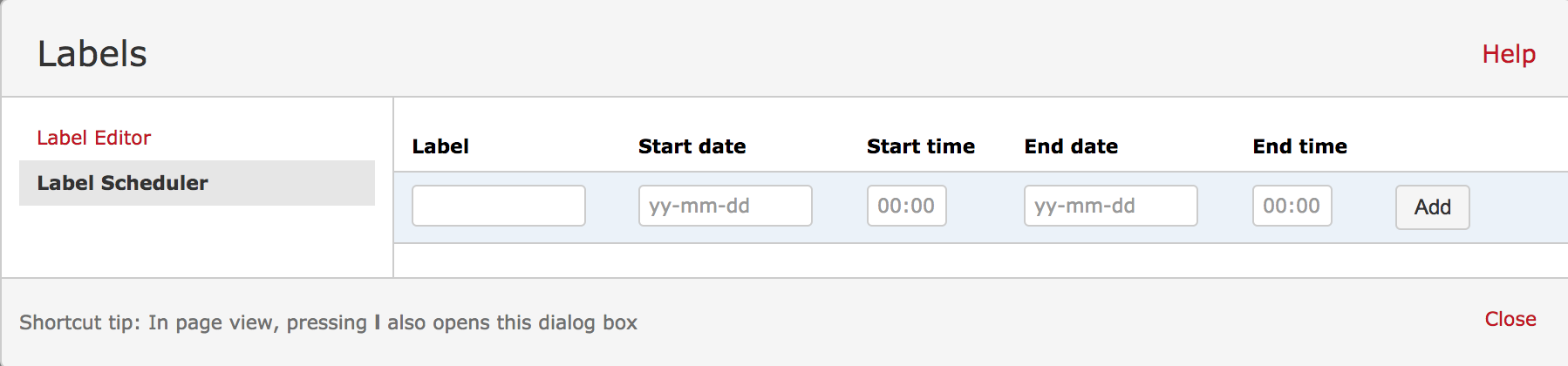The image size is (1568, 366).
Task: Select the Label Scheduler tab
Action: tap(123, 183)
